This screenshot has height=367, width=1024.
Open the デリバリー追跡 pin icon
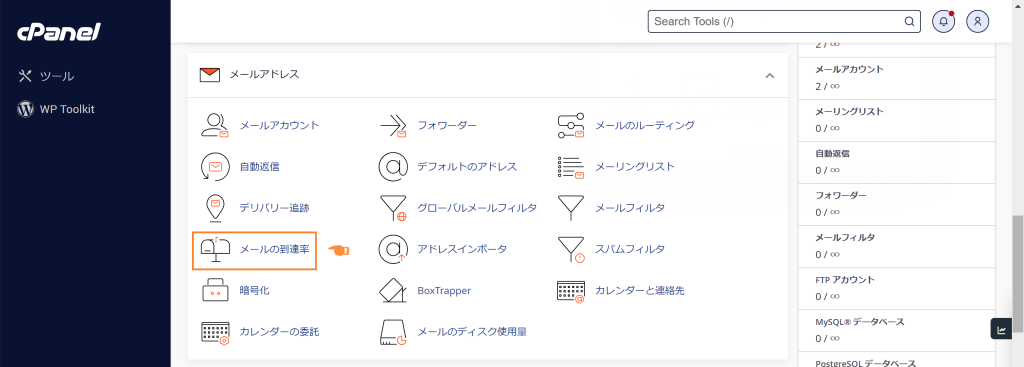click(x=215, y=208)
